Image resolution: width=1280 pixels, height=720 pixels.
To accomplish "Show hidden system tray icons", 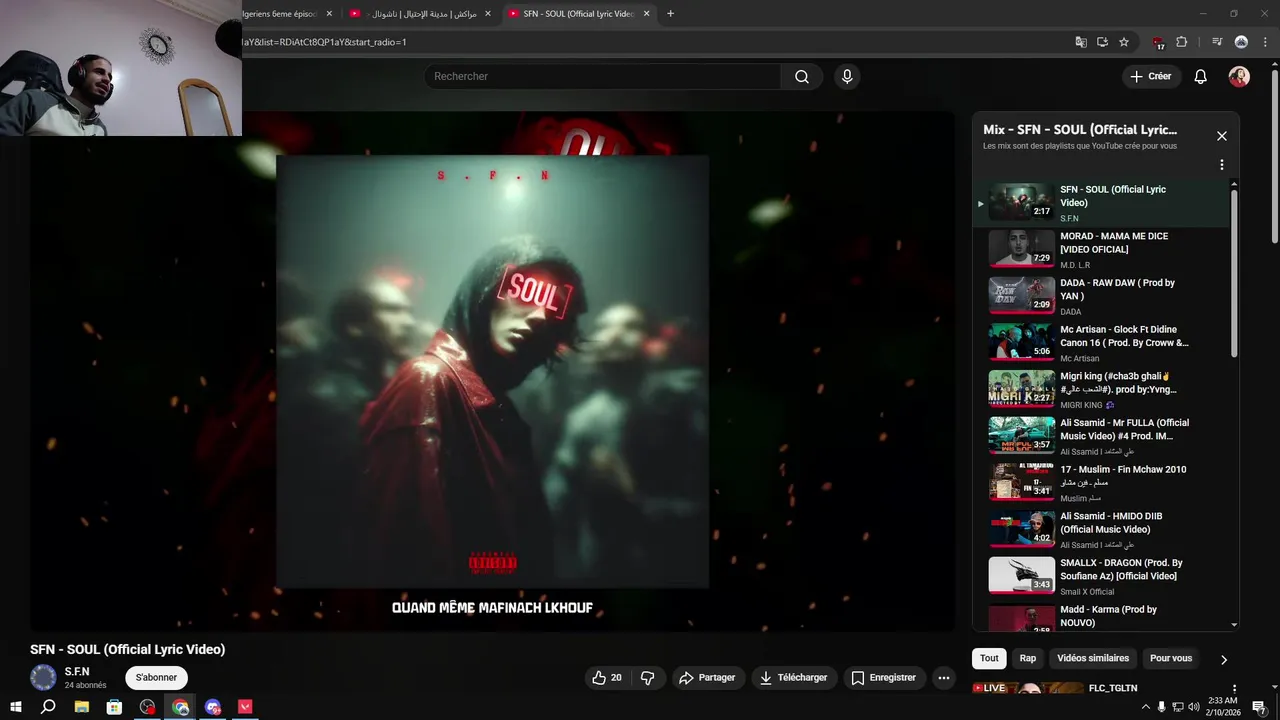I will pyautogui.click(x=1145, y=707).
